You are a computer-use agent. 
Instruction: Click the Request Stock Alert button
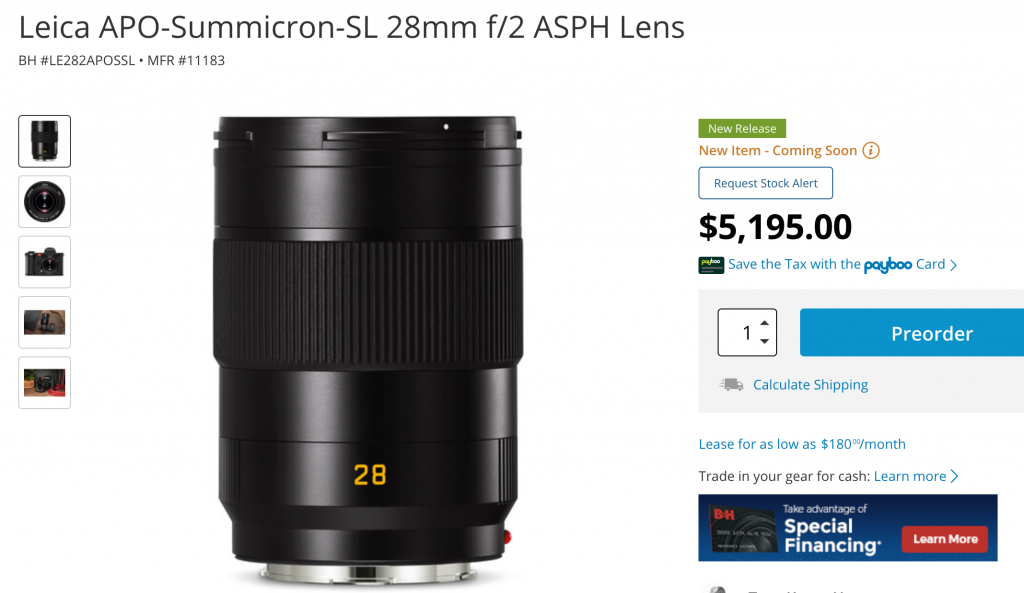[x=765, y=183]
